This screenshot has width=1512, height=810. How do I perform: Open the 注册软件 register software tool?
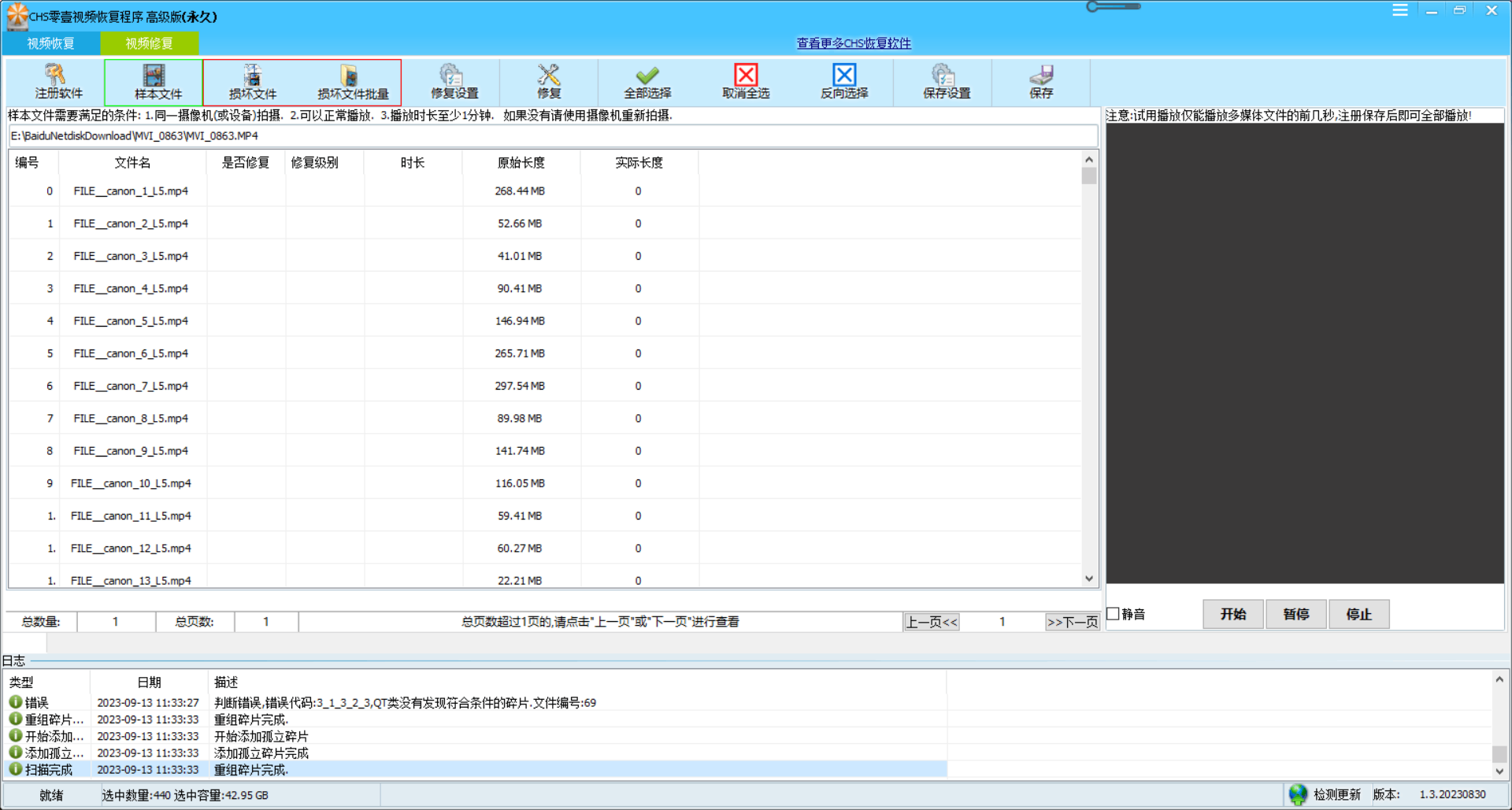tap(56, 83)
